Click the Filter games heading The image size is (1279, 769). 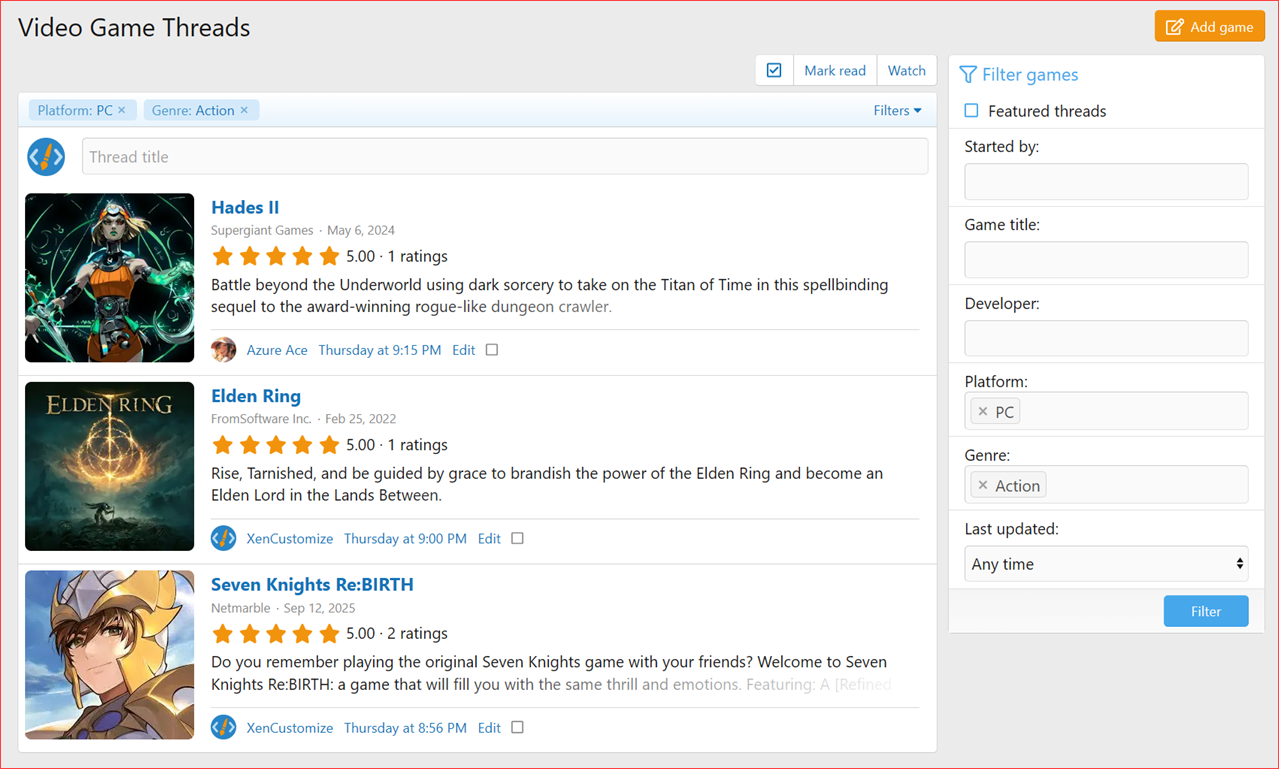[x=1030, y=75]
